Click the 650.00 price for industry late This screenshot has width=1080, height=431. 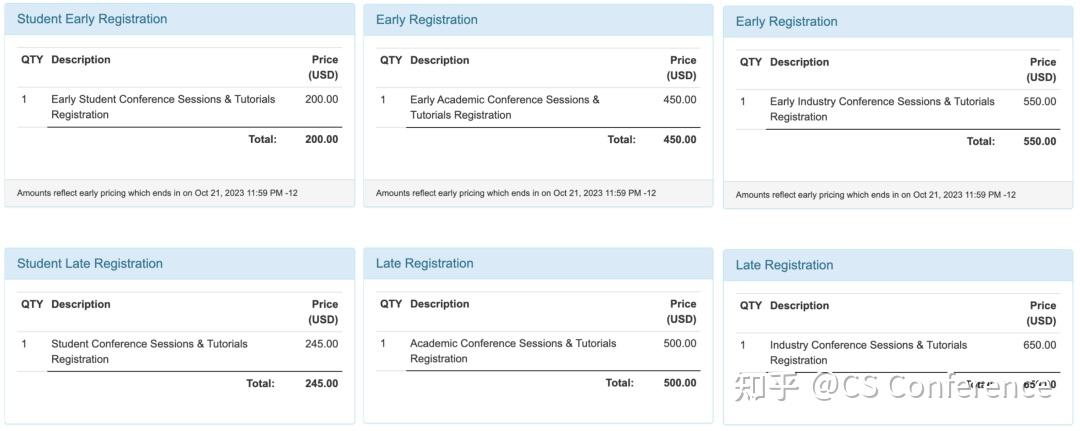pyautogui.click(x=1040, y=345)
